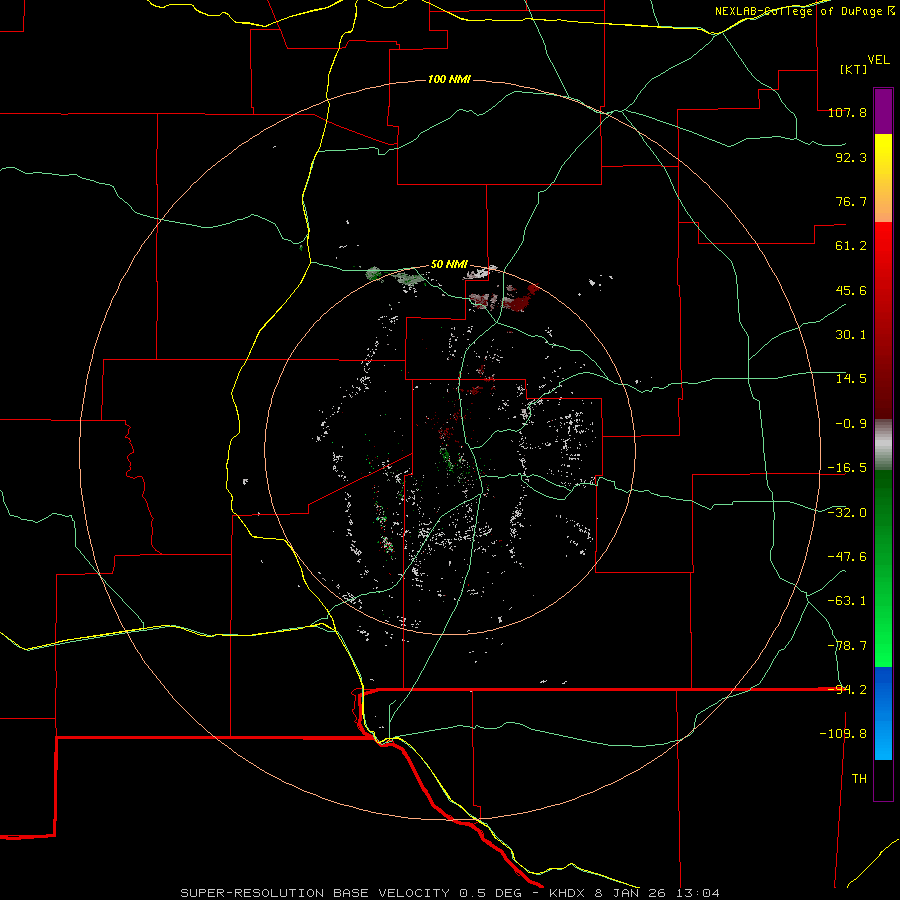Select the -16.5 velocity scale value
This screenshot has height=900, width=900.
[x=847, y=468]
